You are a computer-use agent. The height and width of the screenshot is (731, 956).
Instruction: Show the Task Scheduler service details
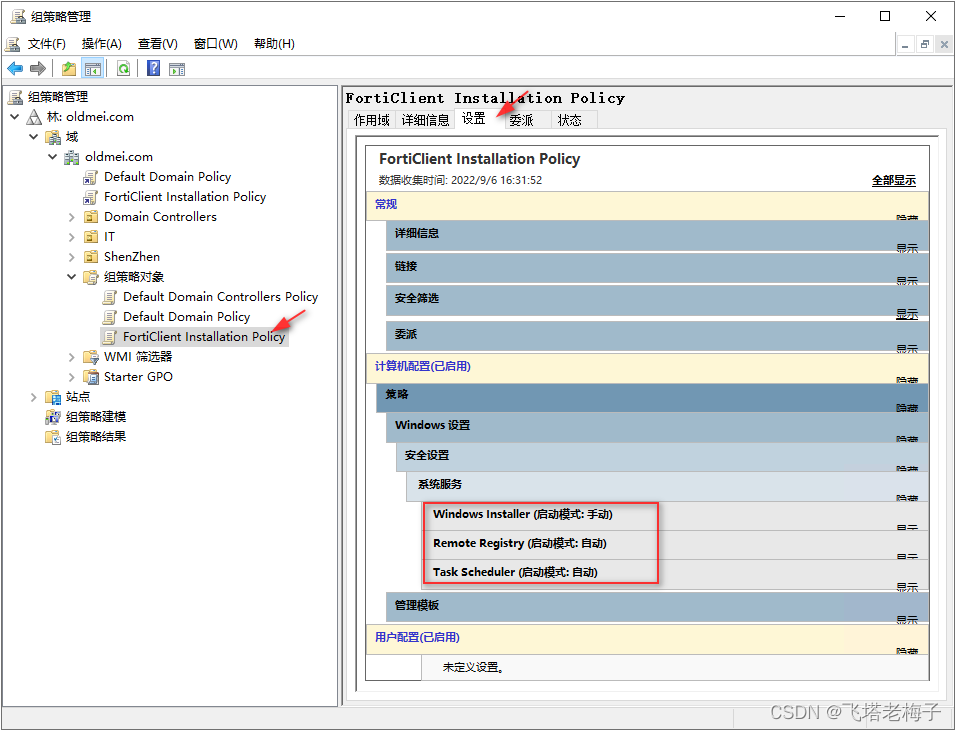click(x=907, y=587)
